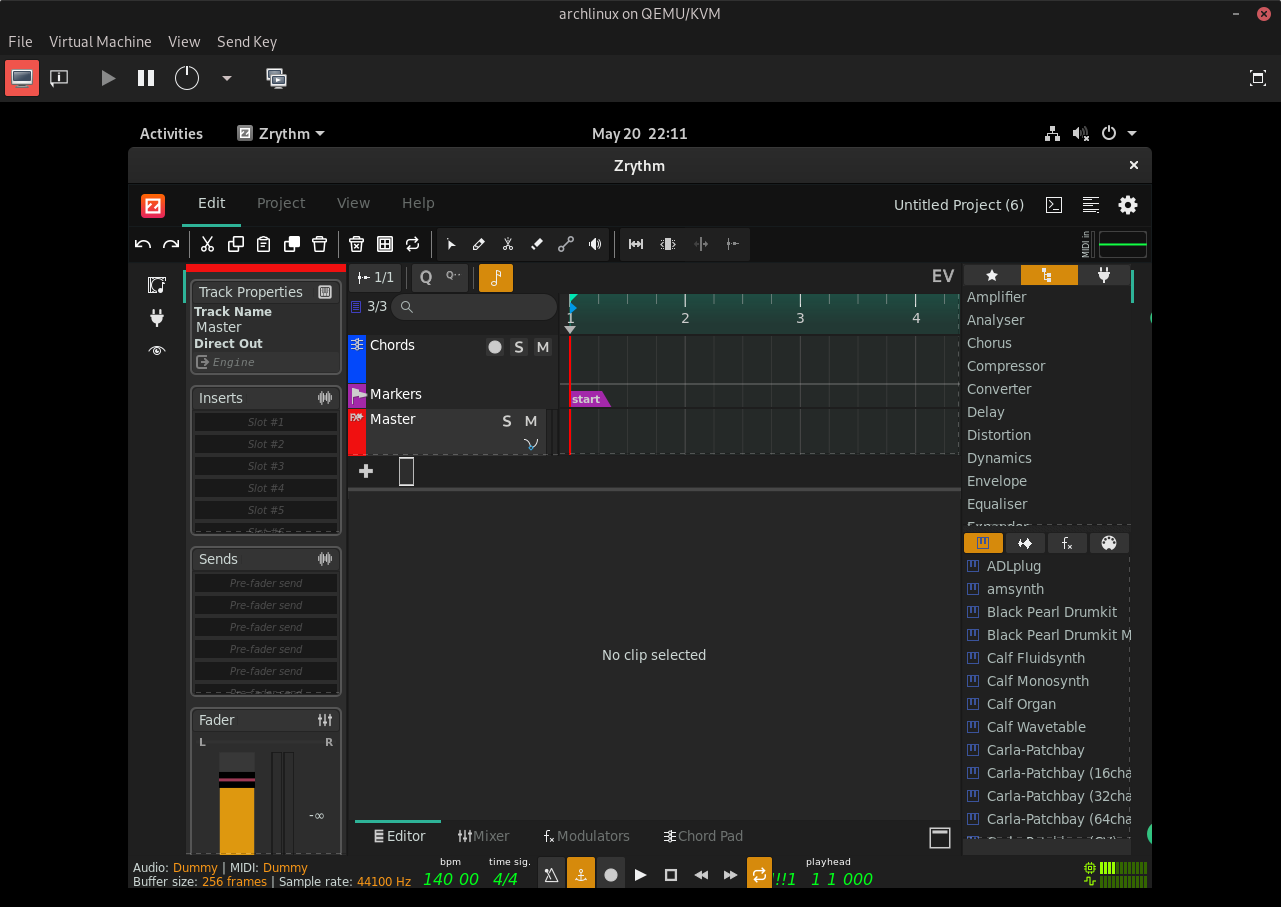This screenshot has width=1281, height=907.
Task: Select the Compressor plugin category
Action: click(x=1006, y=366)
